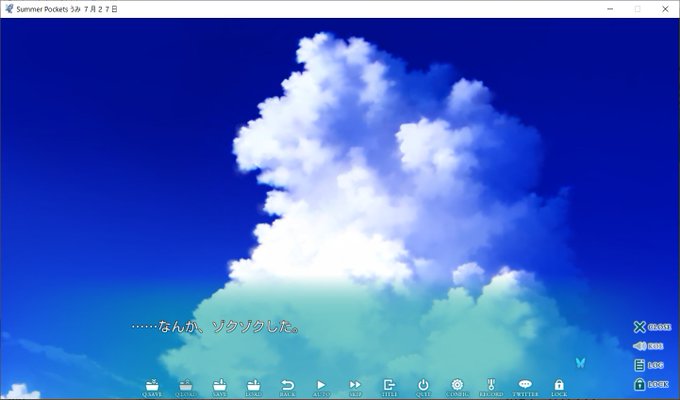Start AUTO play mode

tap(321, 387)
